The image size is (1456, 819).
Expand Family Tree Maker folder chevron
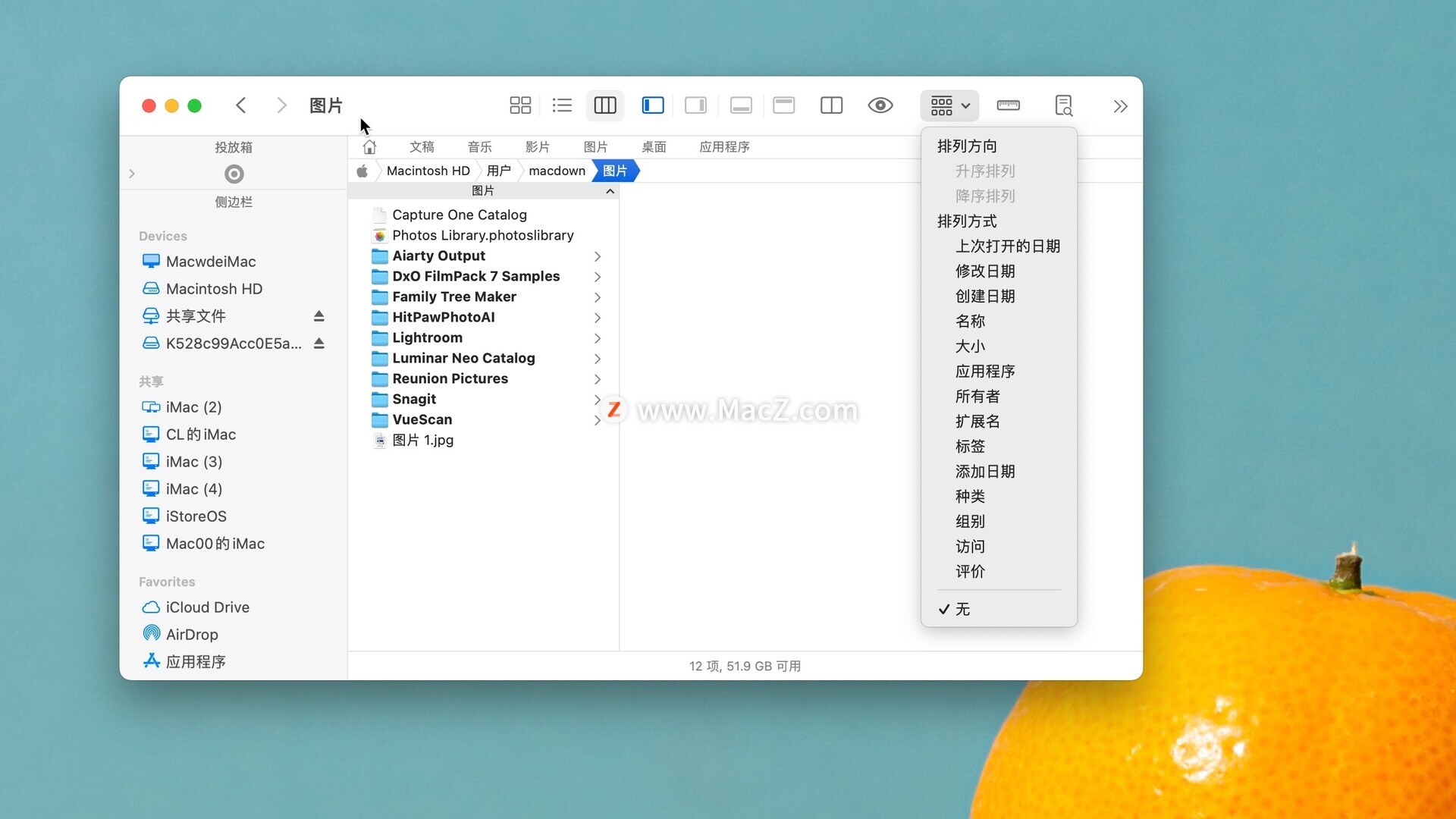tap(598, 297)
